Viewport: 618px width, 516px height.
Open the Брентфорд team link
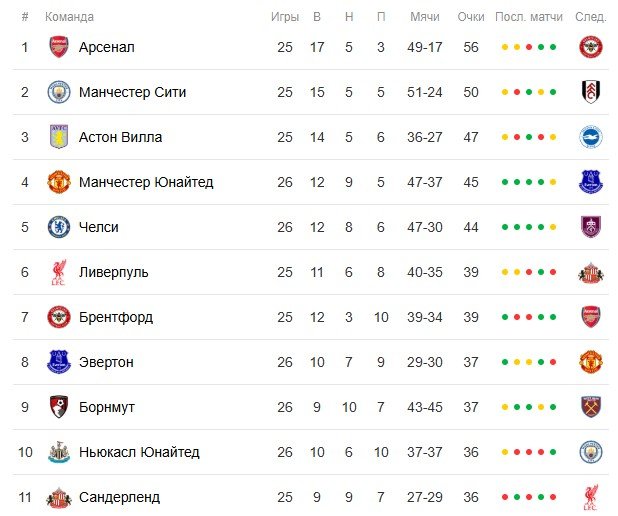click(x=116, y=317)
